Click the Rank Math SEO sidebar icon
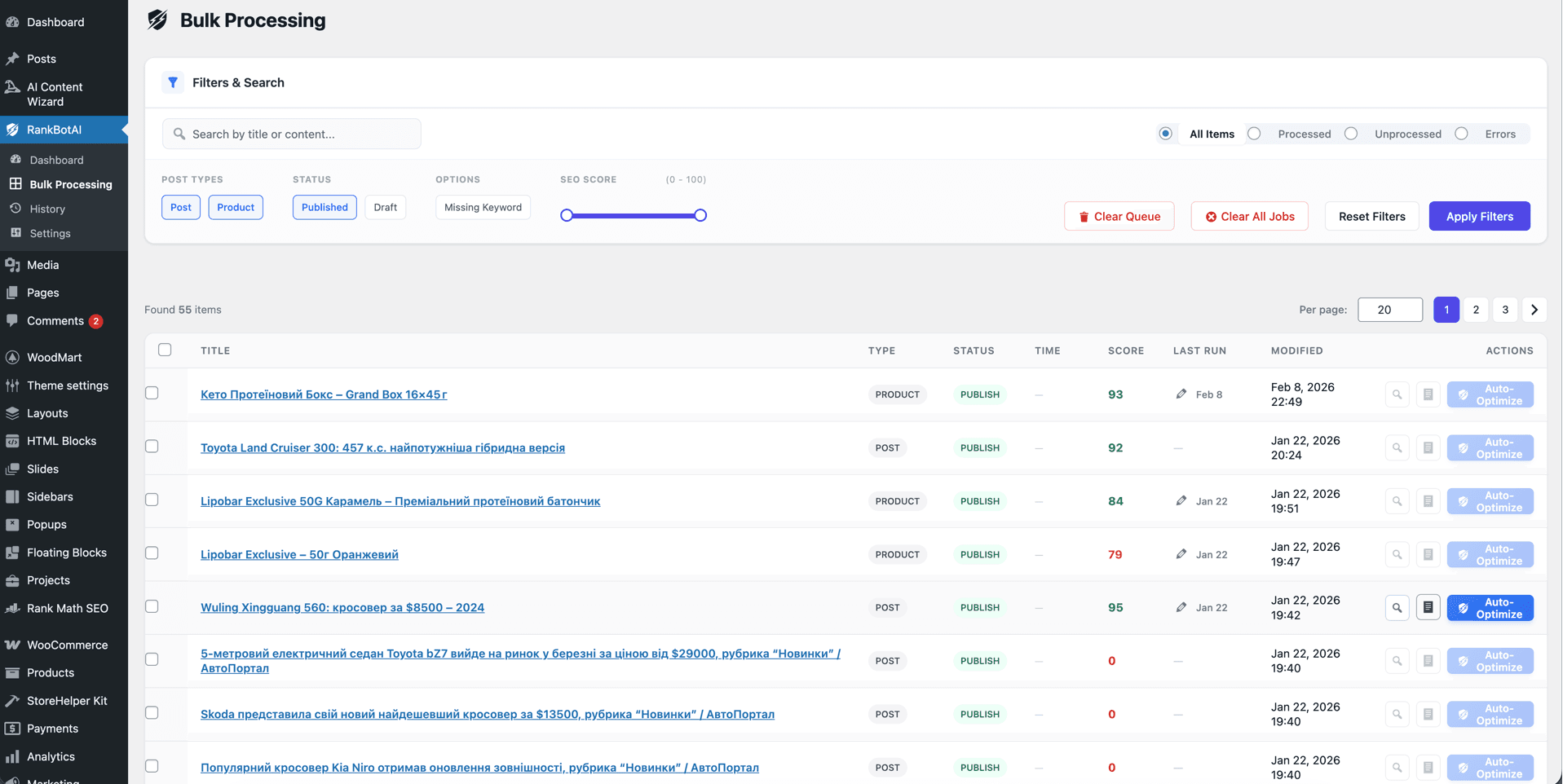Image resolution: width=1563 pixels, height=784 pixels. point(12,608)
